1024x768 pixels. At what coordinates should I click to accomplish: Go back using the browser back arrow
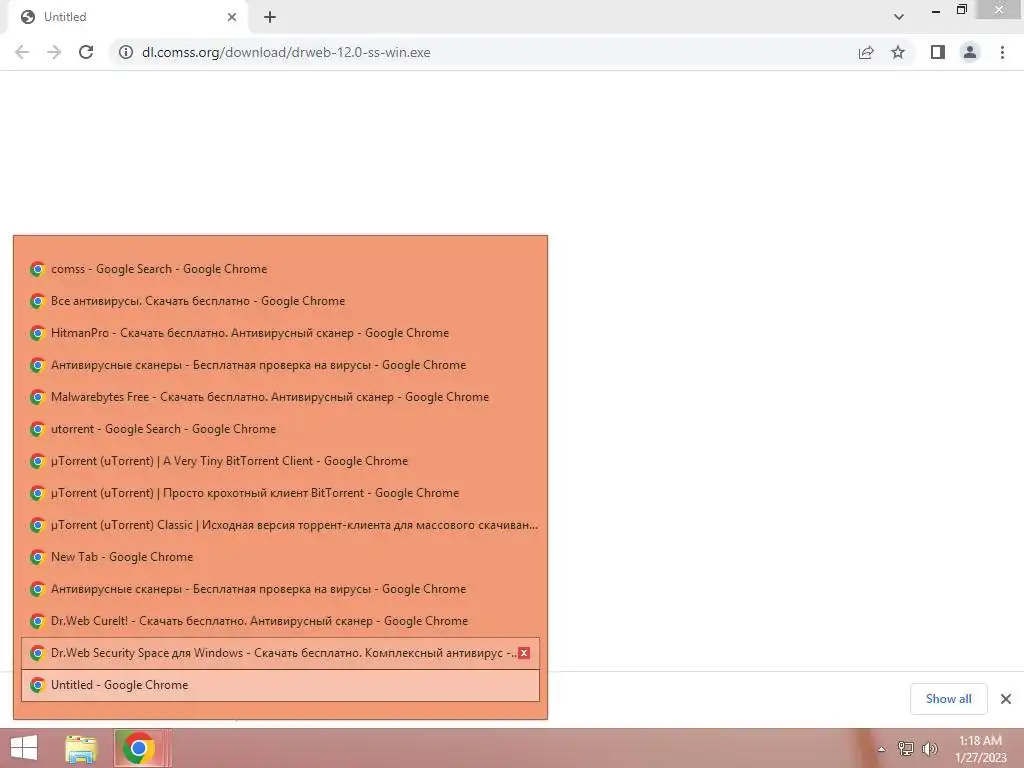point(22,52)
